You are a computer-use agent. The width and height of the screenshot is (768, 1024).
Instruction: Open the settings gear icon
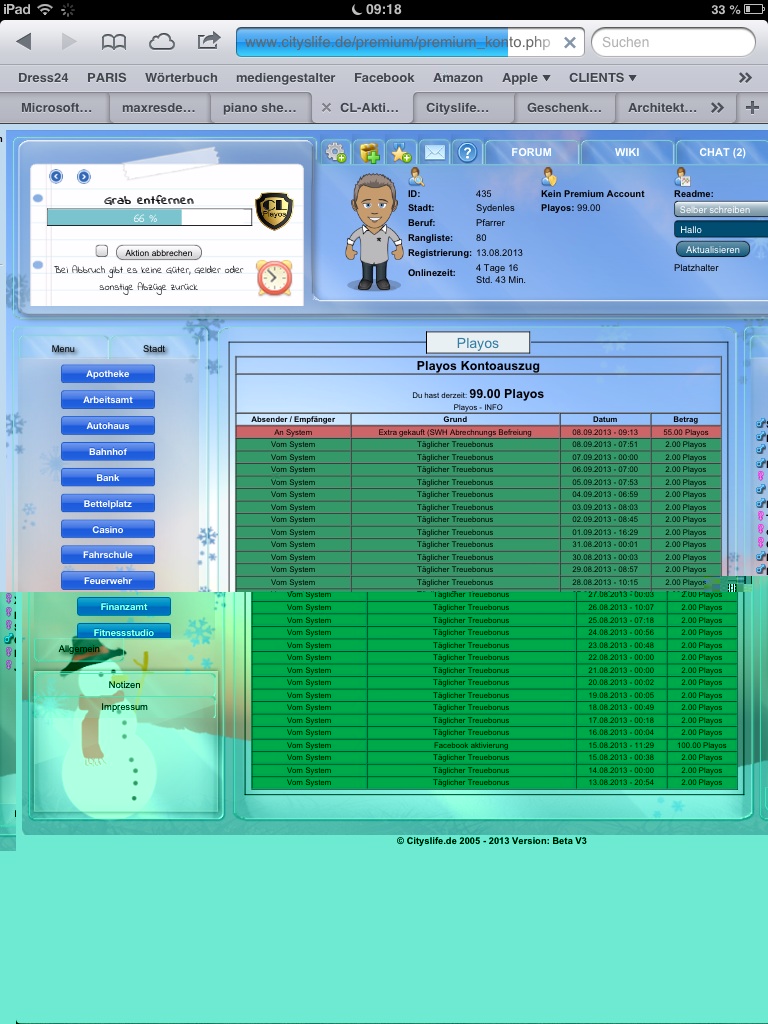pyautogui.click(x=337, y=152)
